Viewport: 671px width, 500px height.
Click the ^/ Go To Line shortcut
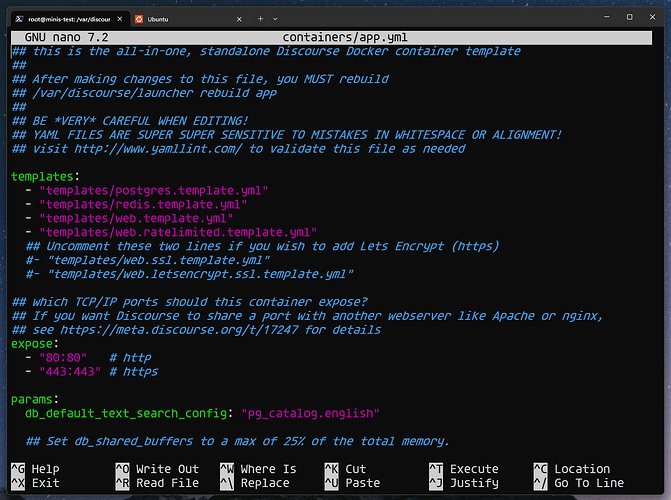[x=579, y=483]
